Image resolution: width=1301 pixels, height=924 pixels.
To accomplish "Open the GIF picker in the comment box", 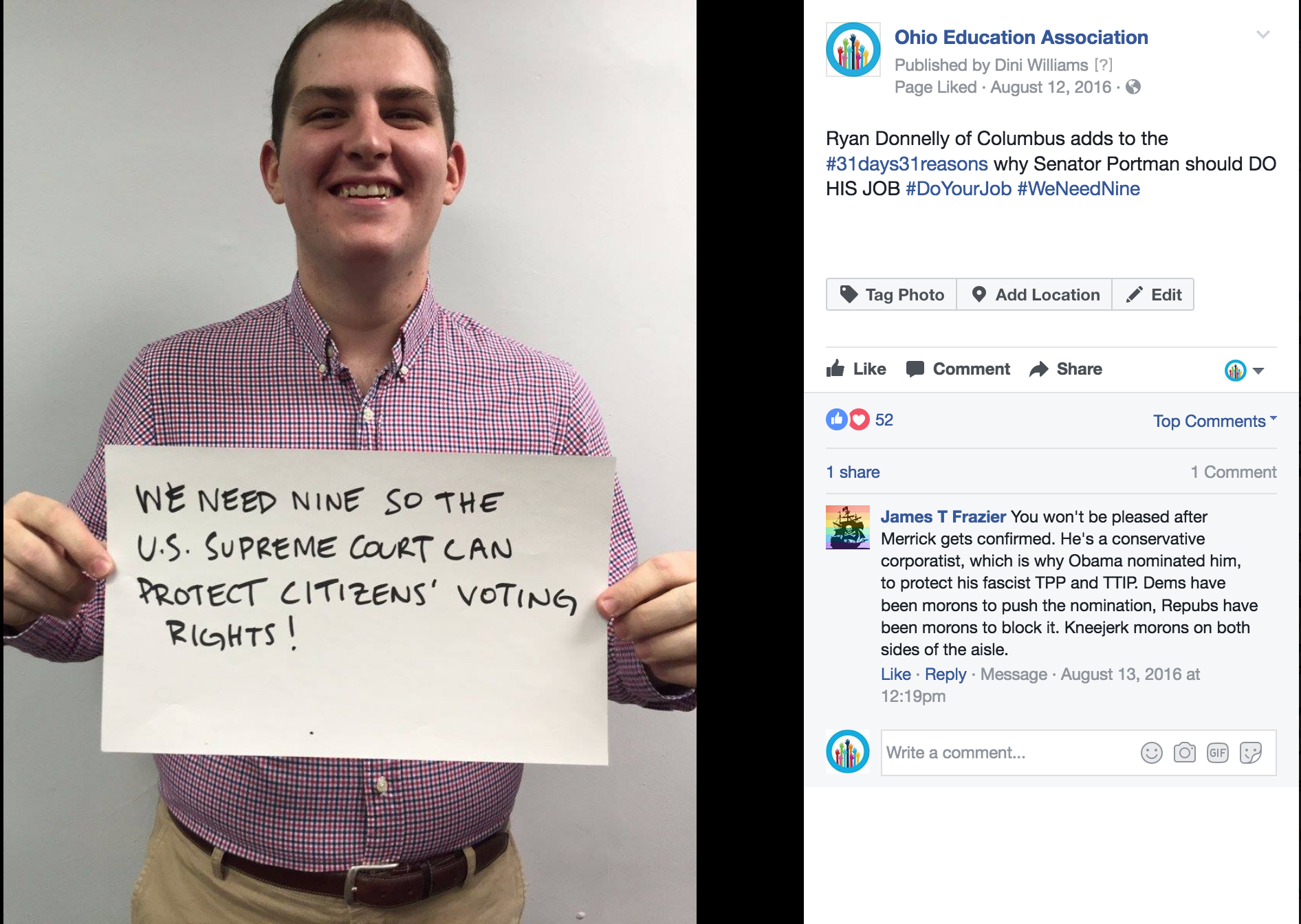I will click(1217, 753).
